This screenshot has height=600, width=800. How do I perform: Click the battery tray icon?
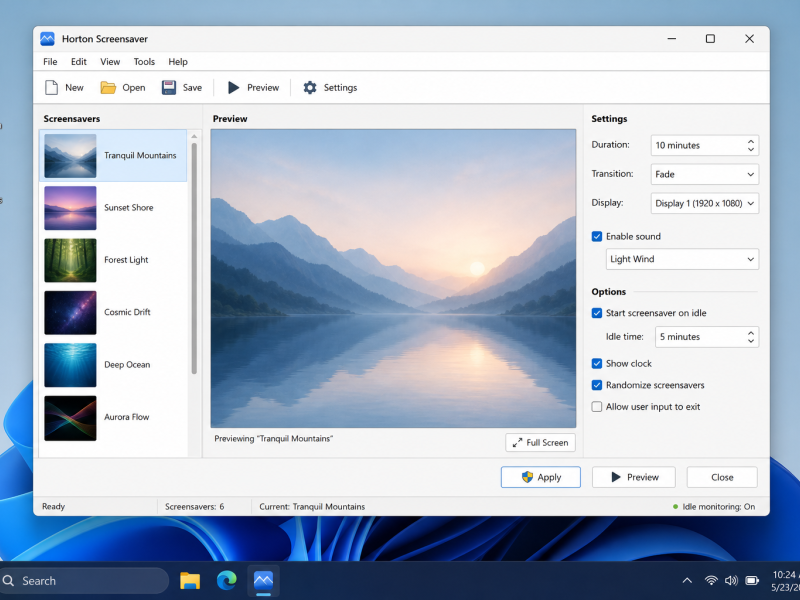[752, 581]
